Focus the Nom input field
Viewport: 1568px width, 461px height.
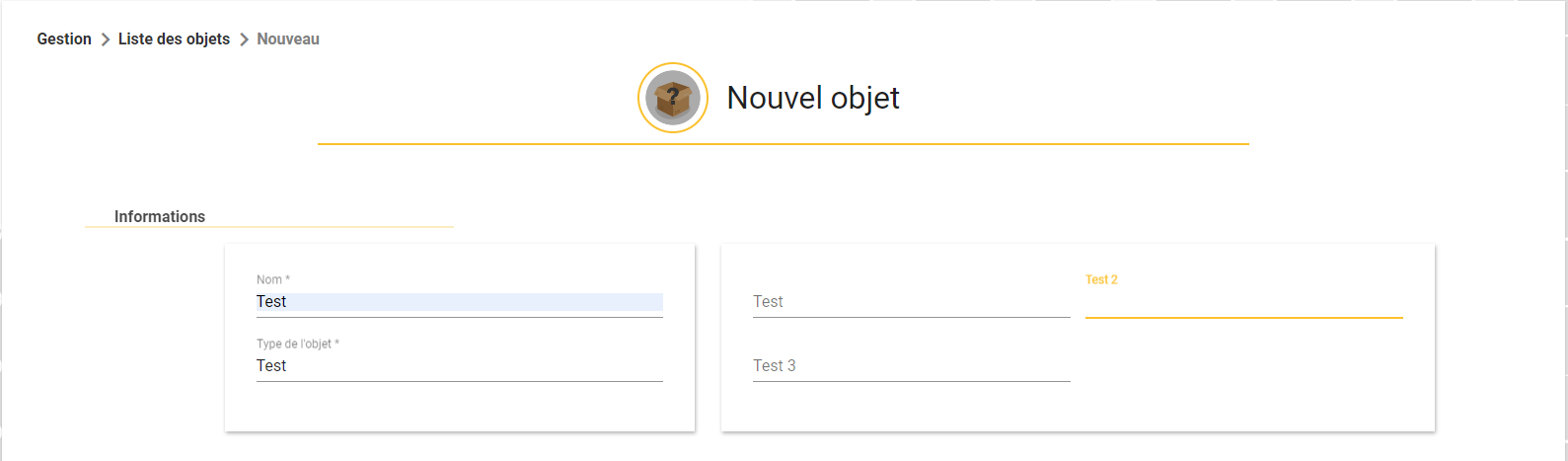coord(460,302)
